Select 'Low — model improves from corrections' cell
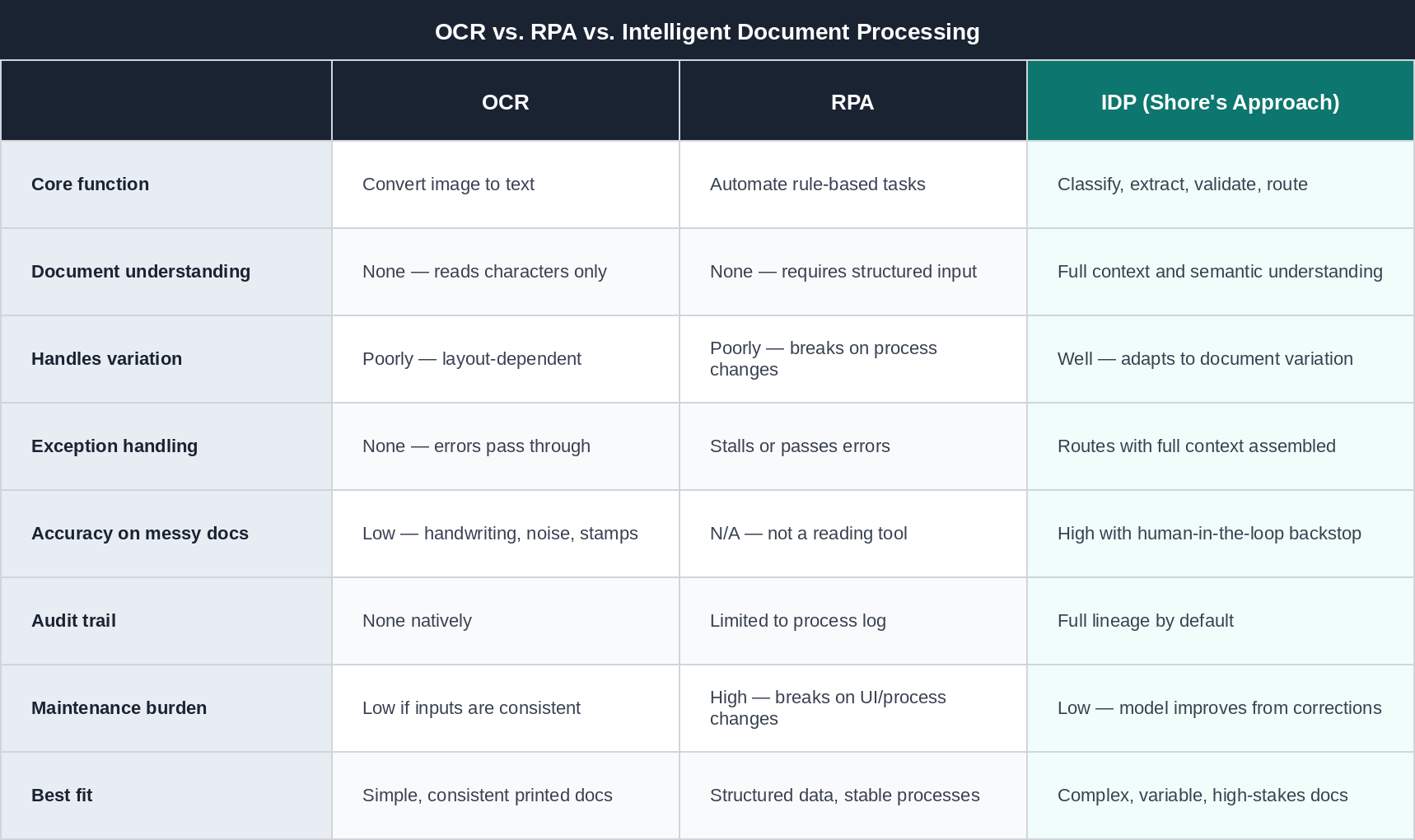The height and width of the screenshot is (840, 1415). point(1220,708)
